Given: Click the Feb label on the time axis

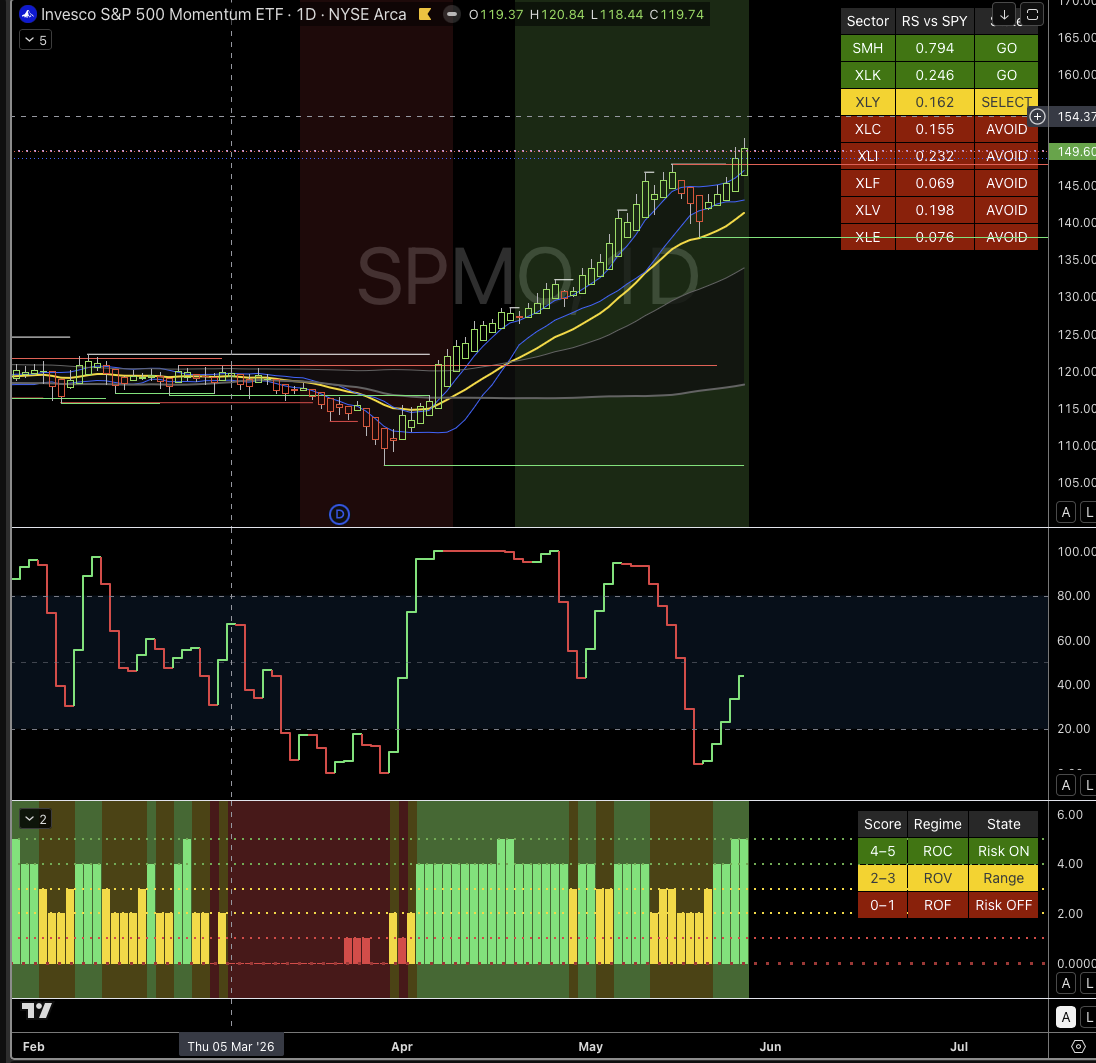Looking at the screenshot, I should click(x=34, y=1046).
